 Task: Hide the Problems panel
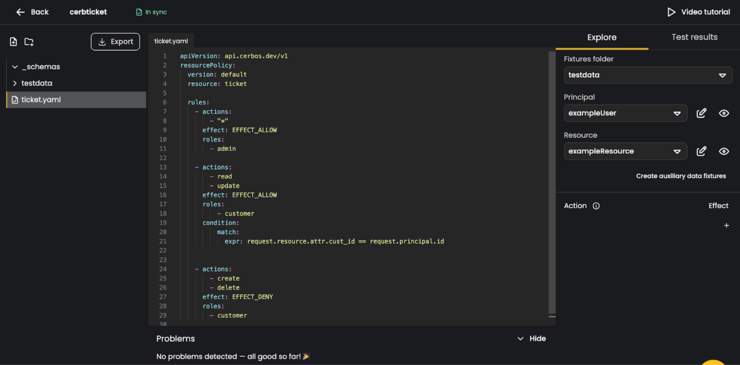[531, 339]
